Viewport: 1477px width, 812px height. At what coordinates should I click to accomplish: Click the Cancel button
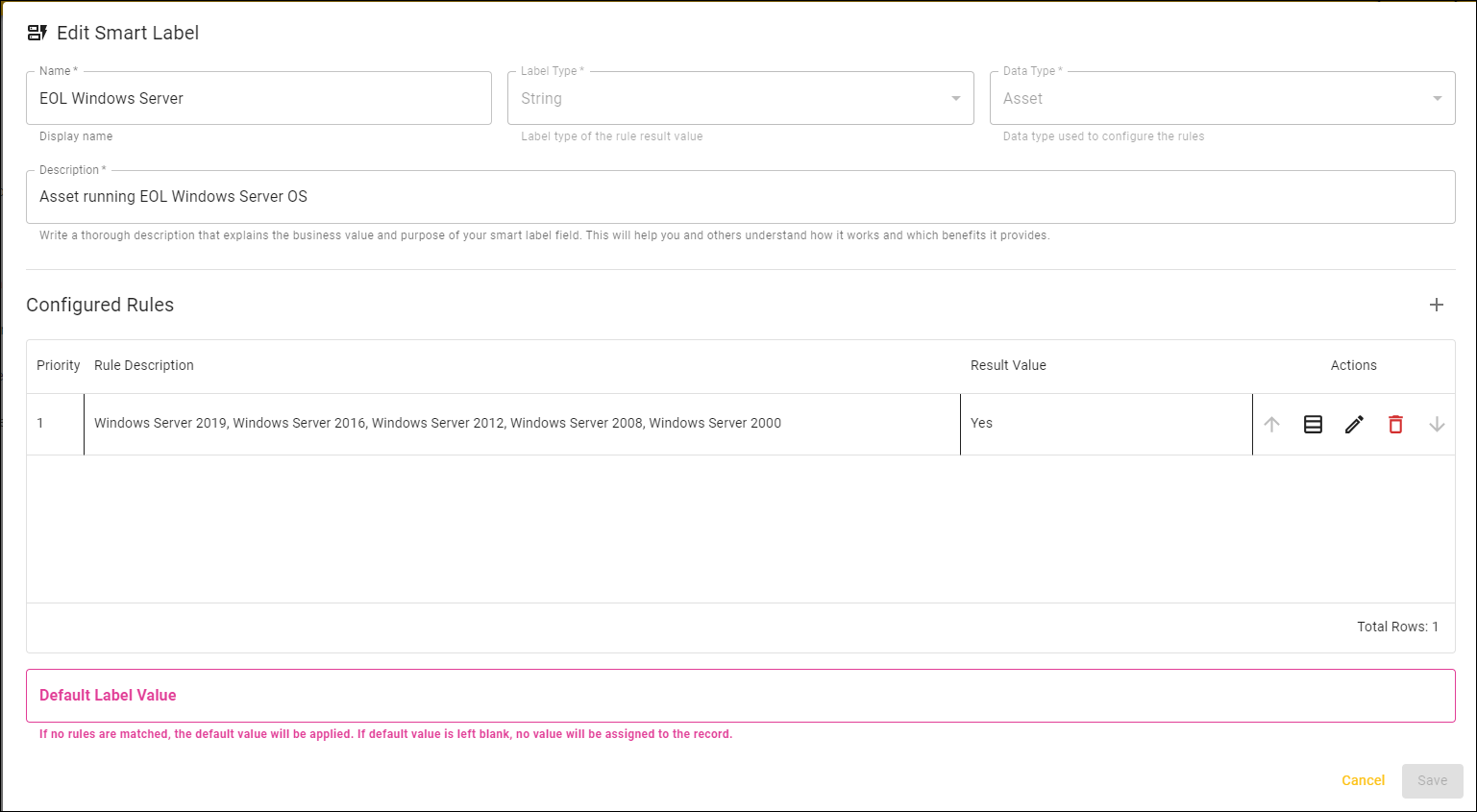[1363, 780]
